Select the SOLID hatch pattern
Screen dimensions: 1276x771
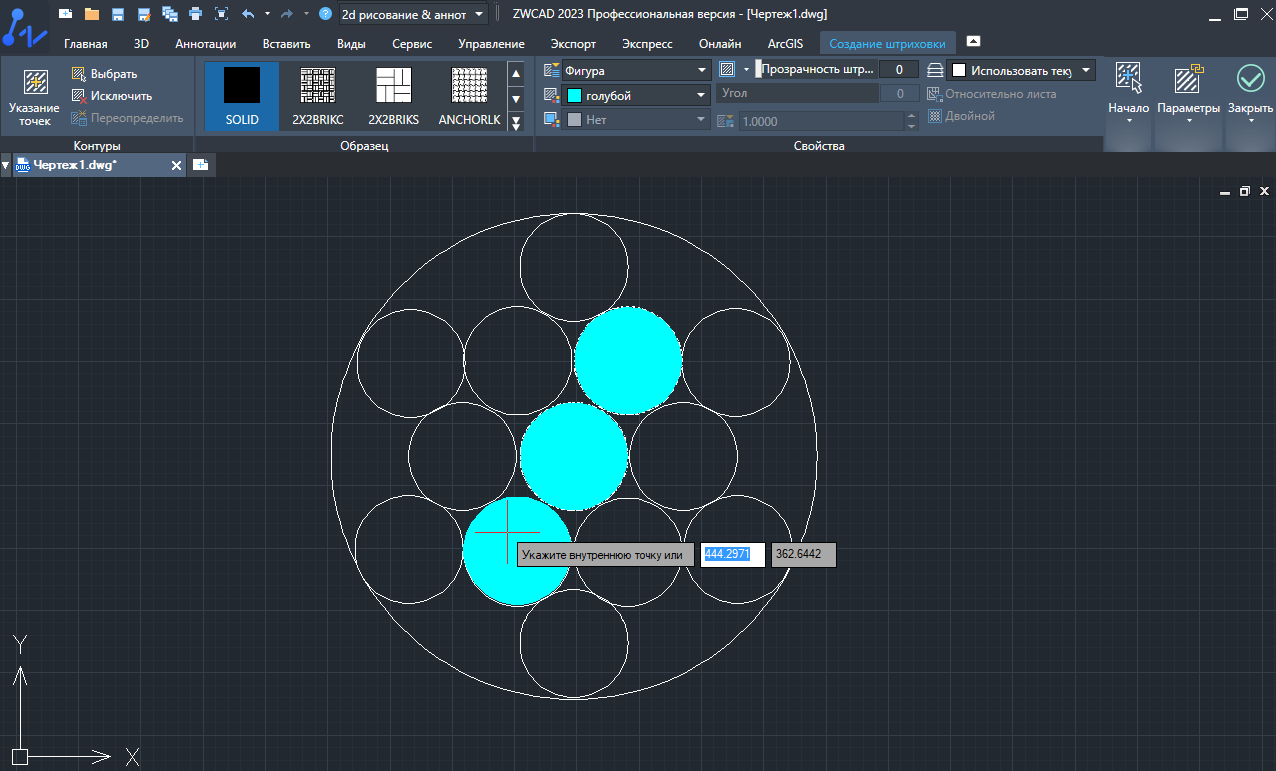pos(242,96)
